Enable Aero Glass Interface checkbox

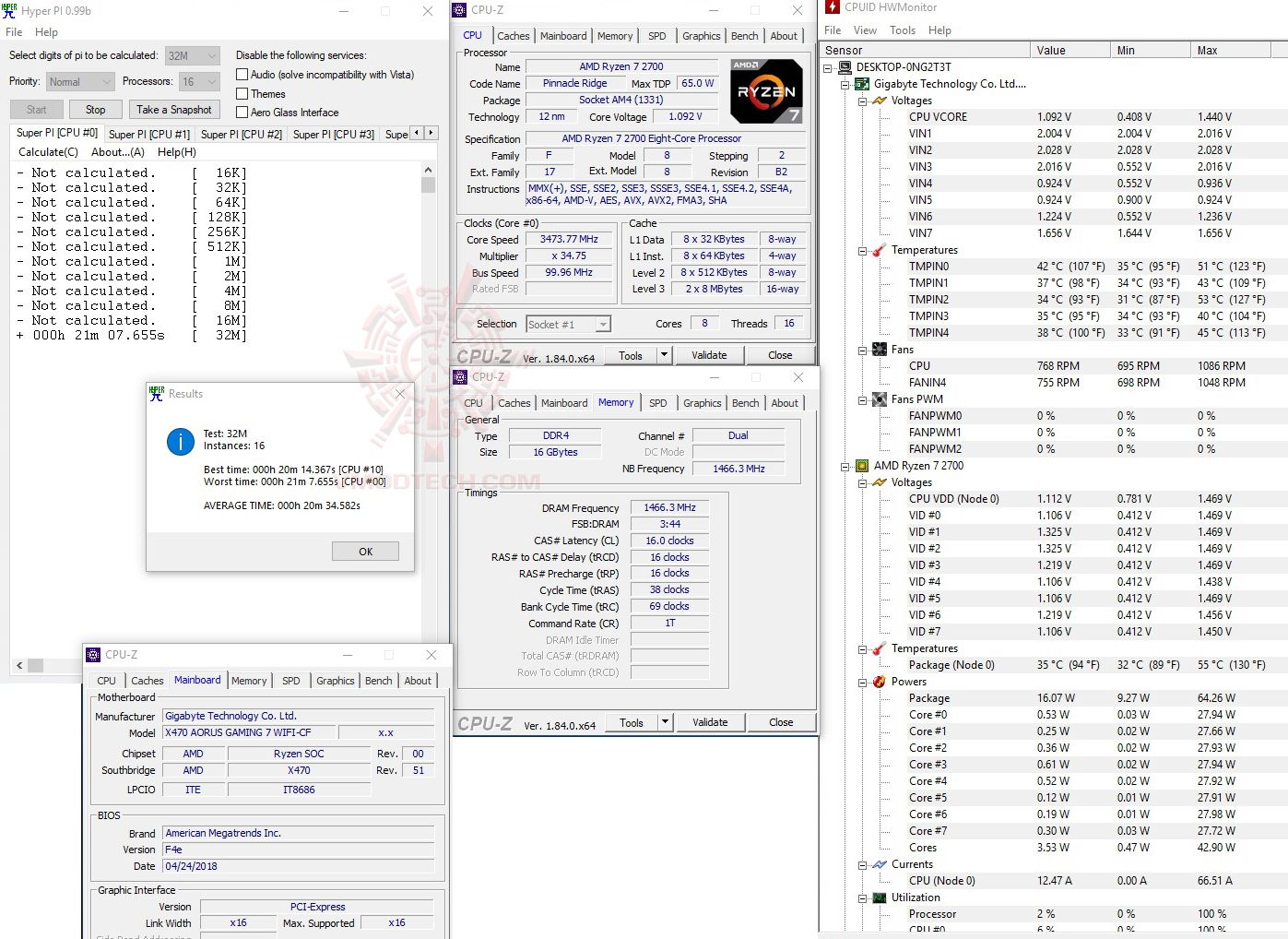pos(241,112)
